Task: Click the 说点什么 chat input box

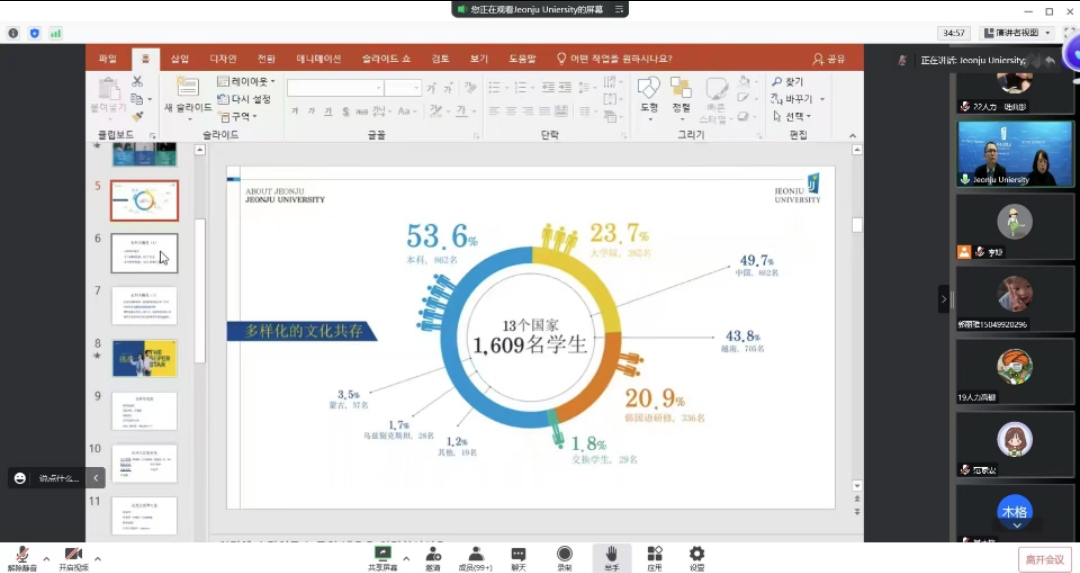Action: point(57,478)
